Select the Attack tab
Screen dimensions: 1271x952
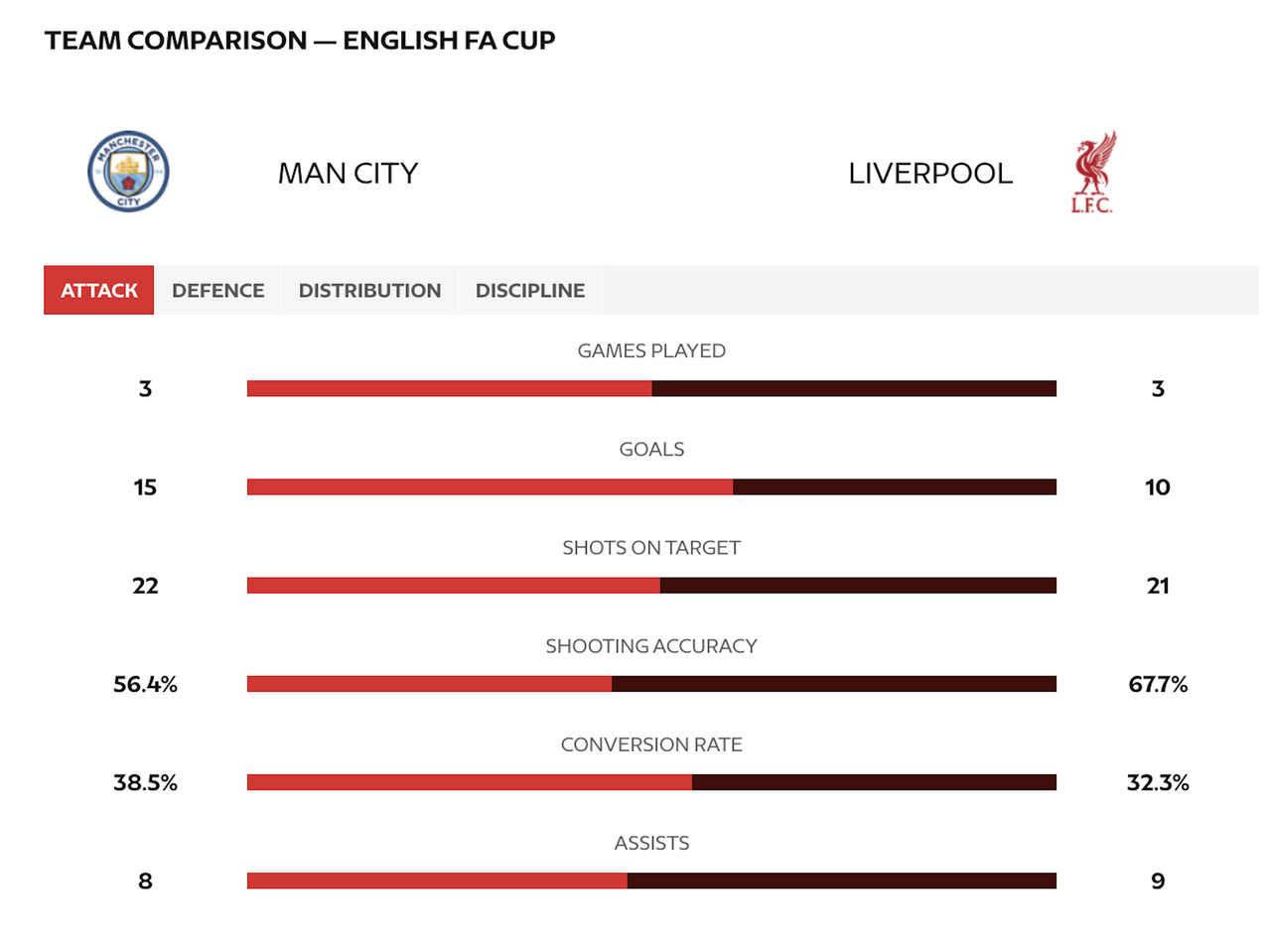click(99, 290)
